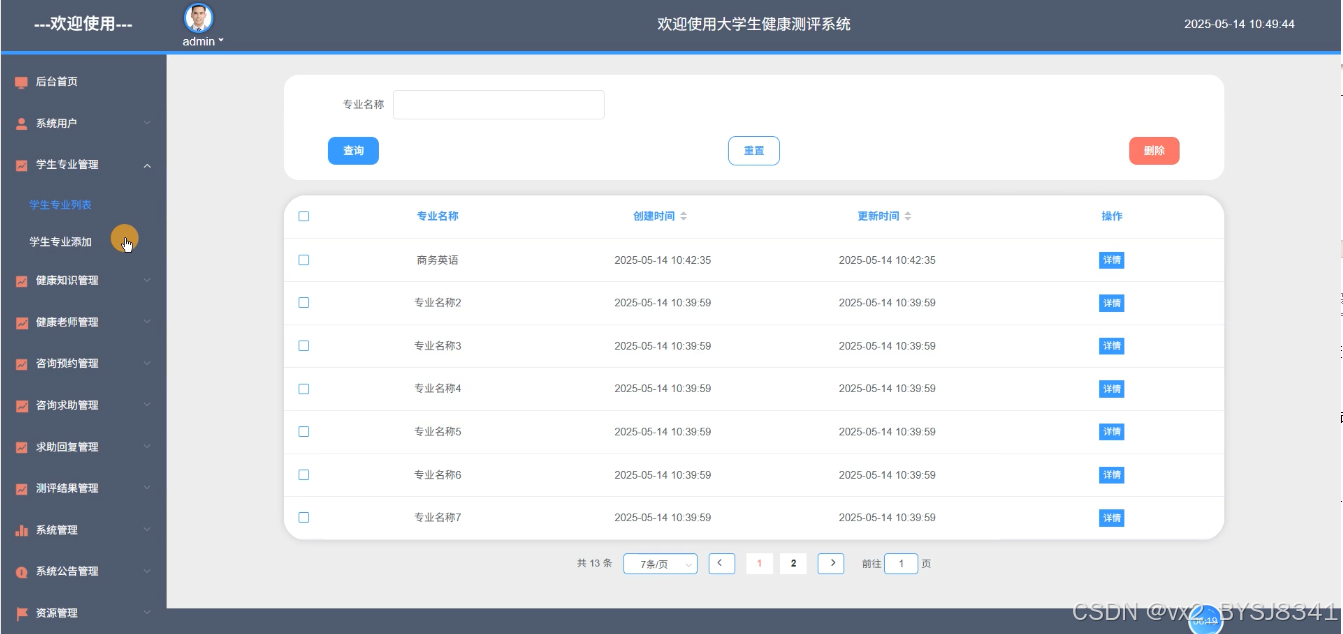
Task: Open the 7条/页 page size dropdown
Action: coord(660,564)
